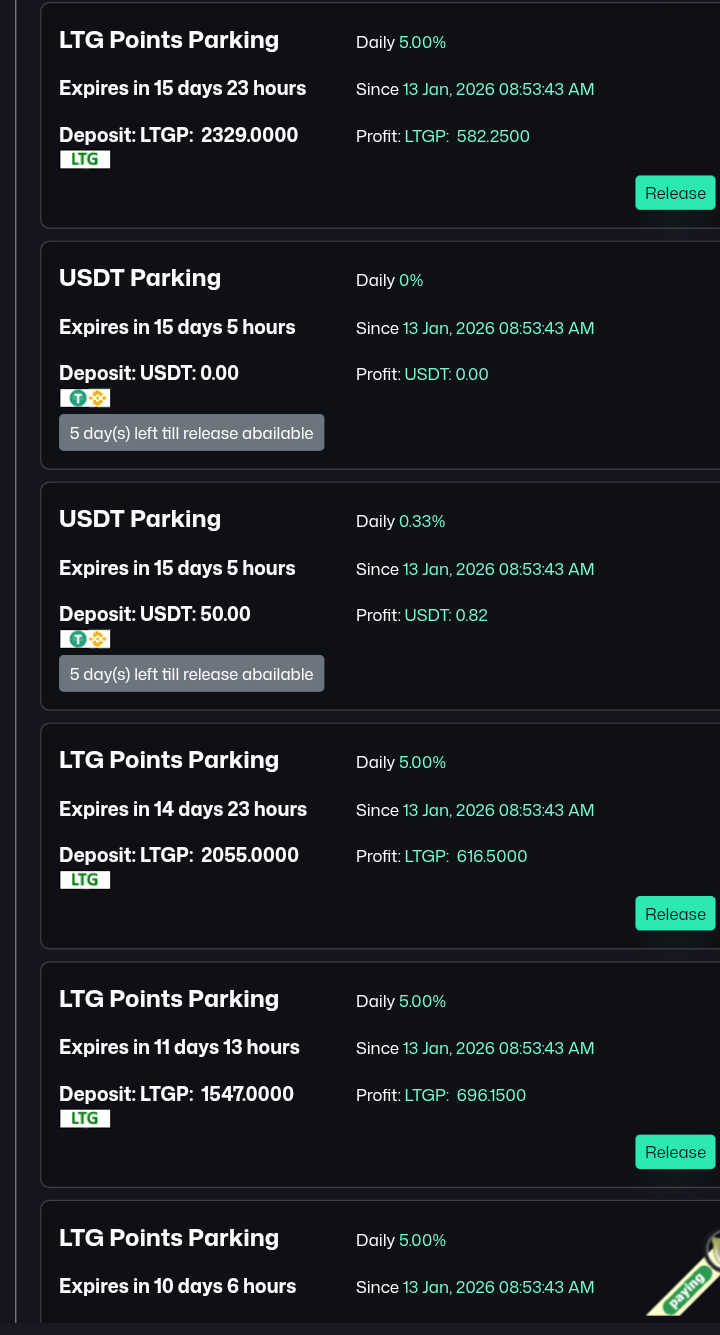Release the 2329.0000 LTGP deposit
This screenshot has height=1335, width=720.
(675, 193)
